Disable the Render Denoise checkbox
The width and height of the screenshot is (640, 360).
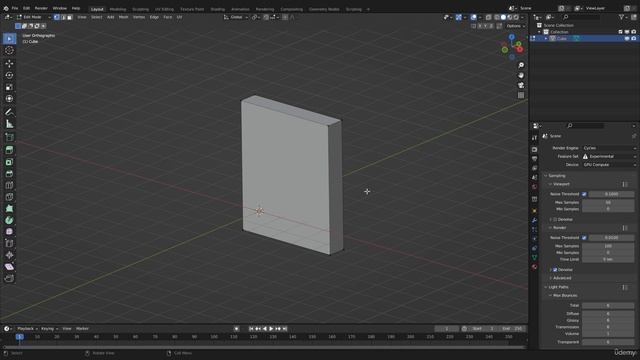click(555, 270)
